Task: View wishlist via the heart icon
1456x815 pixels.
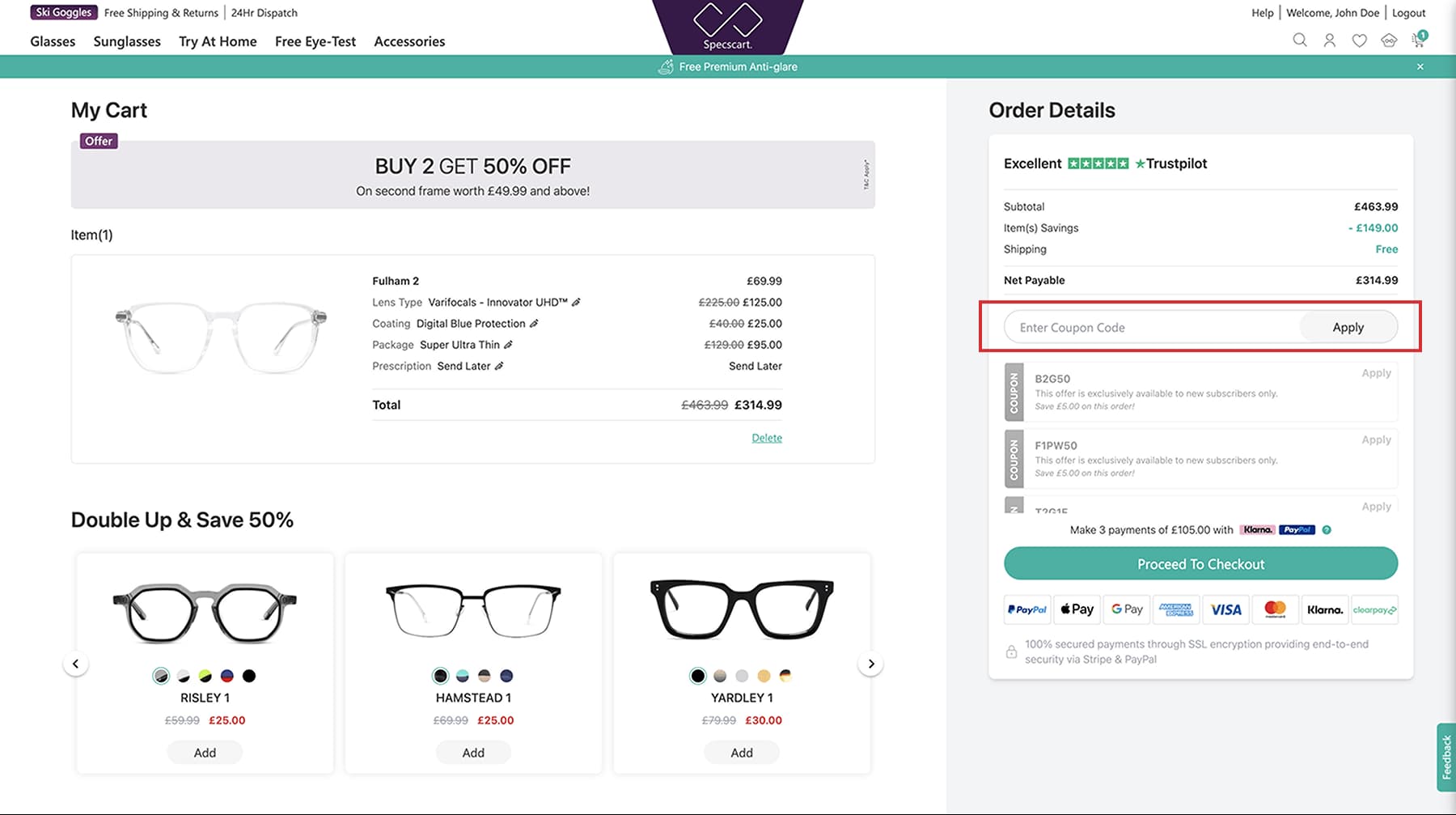Action: pos(1359,40)
